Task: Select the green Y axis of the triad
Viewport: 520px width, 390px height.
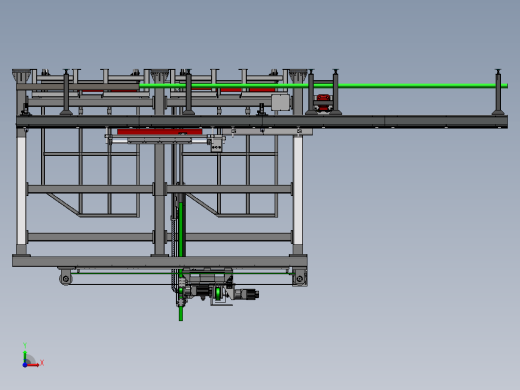Action: 25,356
